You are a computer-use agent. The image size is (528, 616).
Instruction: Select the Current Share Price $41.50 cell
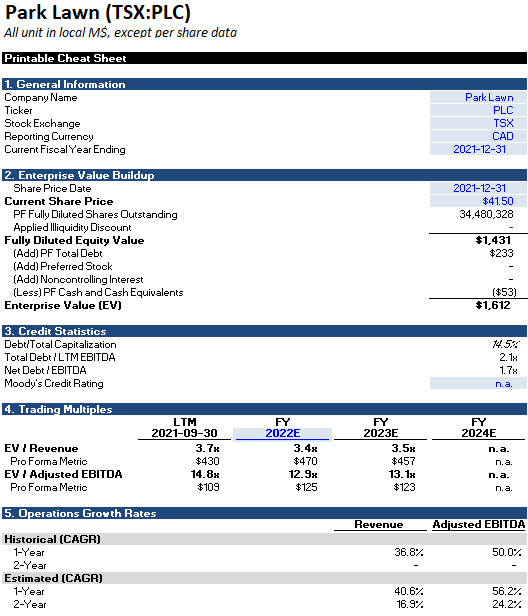[478, 201]
